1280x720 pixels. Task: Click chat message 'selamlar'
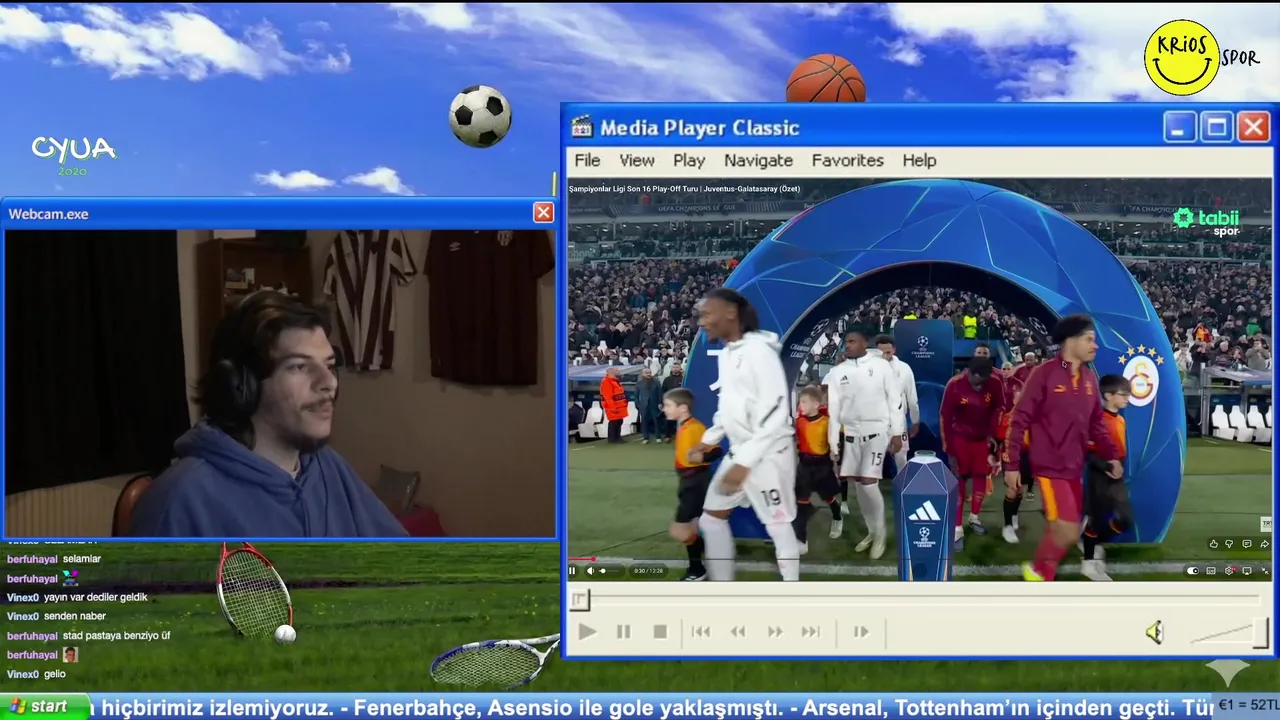[82, 559]
